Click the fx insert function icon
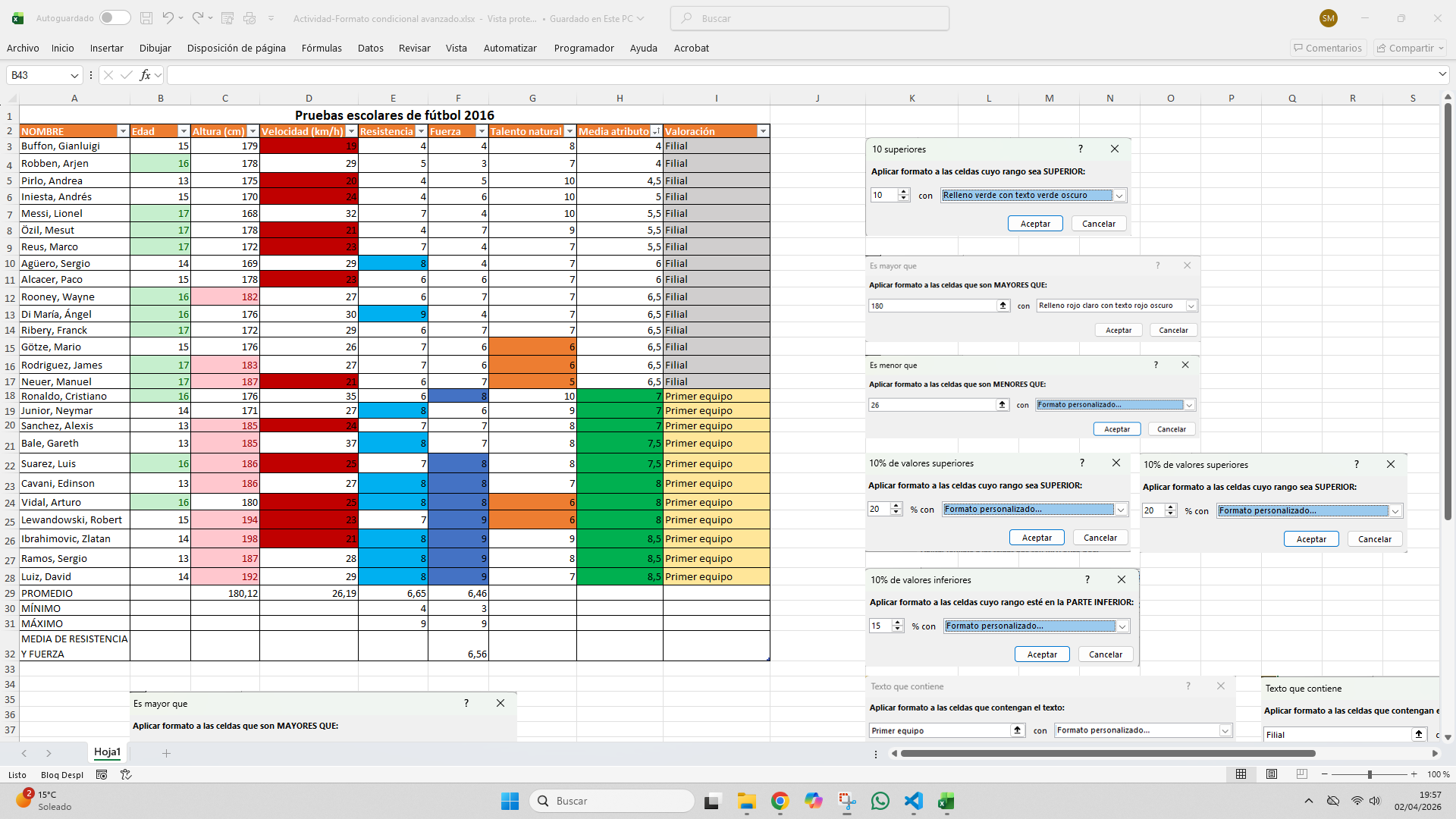Viewport: 1456px width, 819px height. coord(145,75)
